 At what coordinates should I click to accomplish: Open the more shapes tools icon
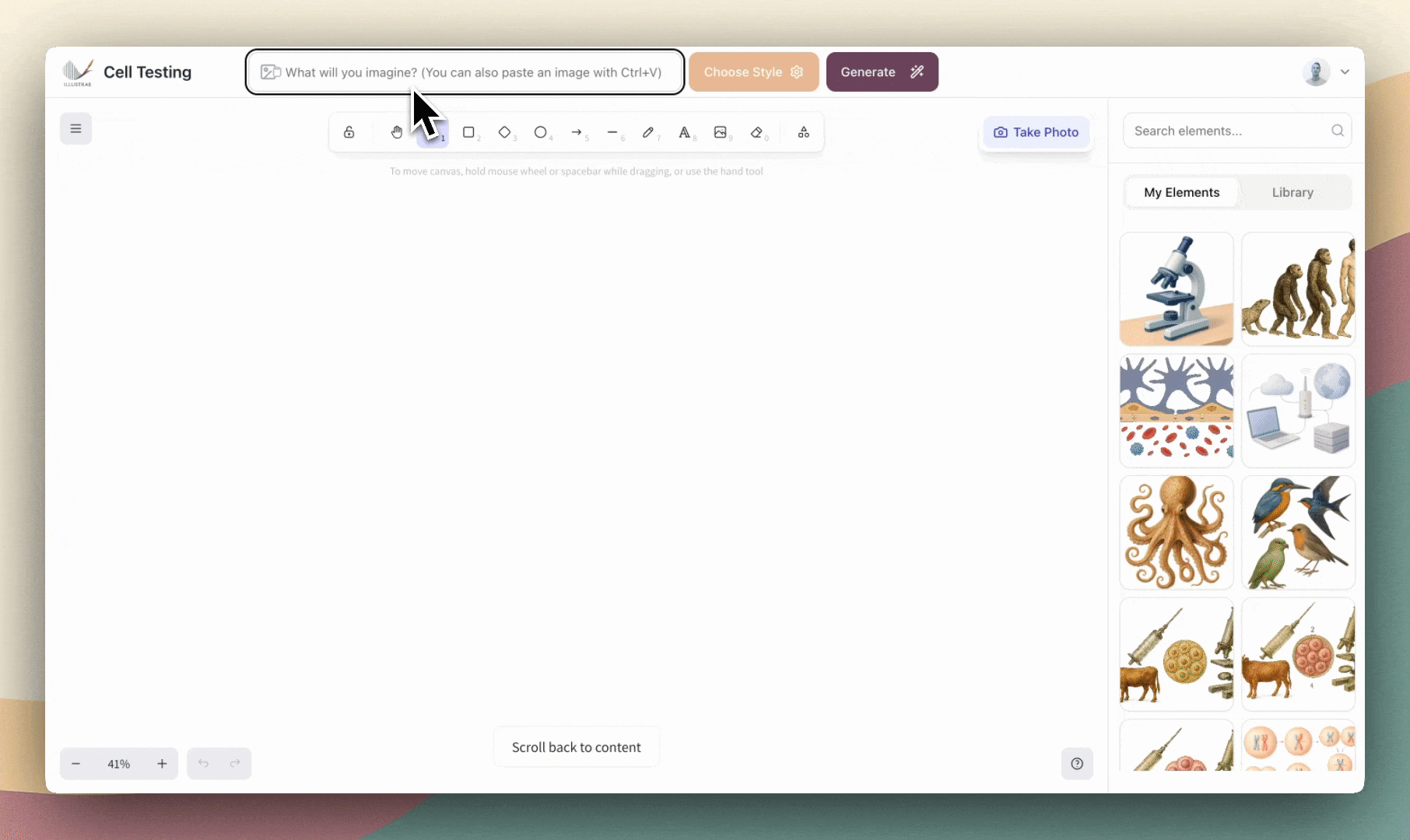coord(804,132)
